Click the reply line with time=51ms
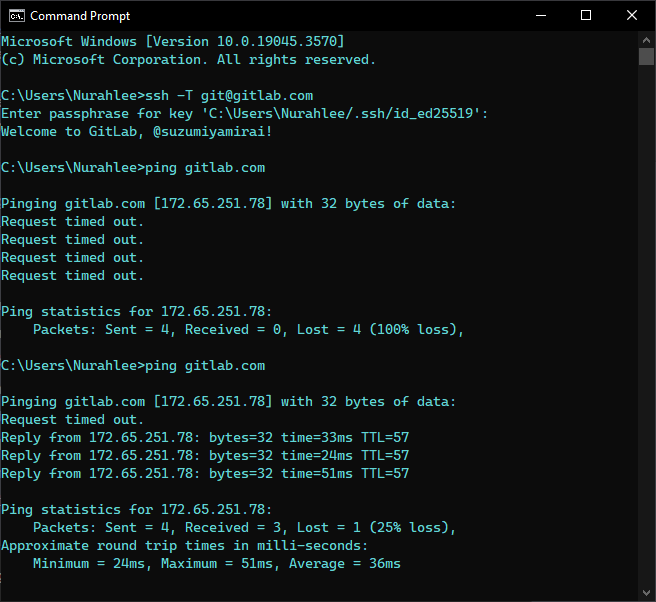 (x=205, y=473)
